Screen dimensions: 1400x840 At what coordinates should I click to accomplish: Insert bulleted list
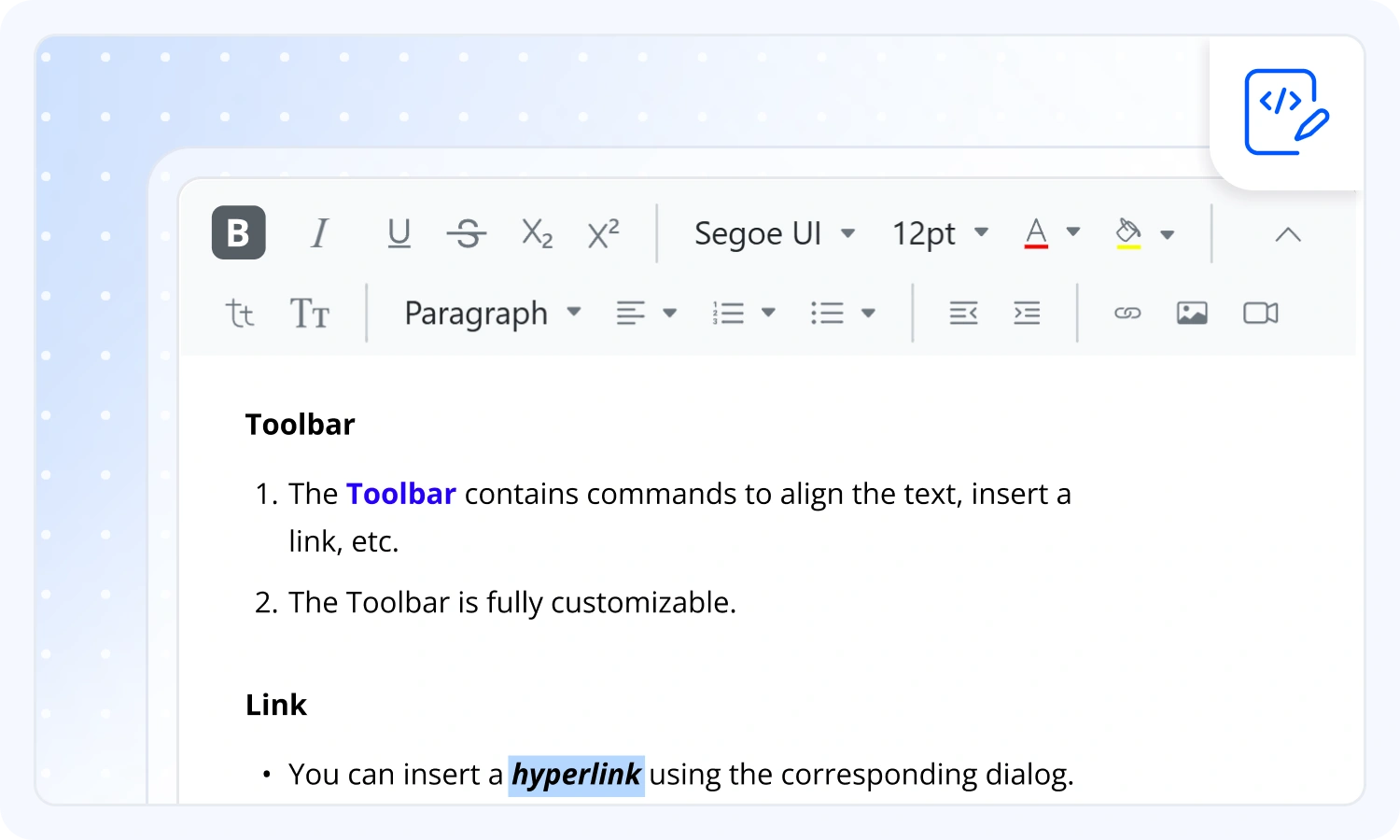pos(827,313)
